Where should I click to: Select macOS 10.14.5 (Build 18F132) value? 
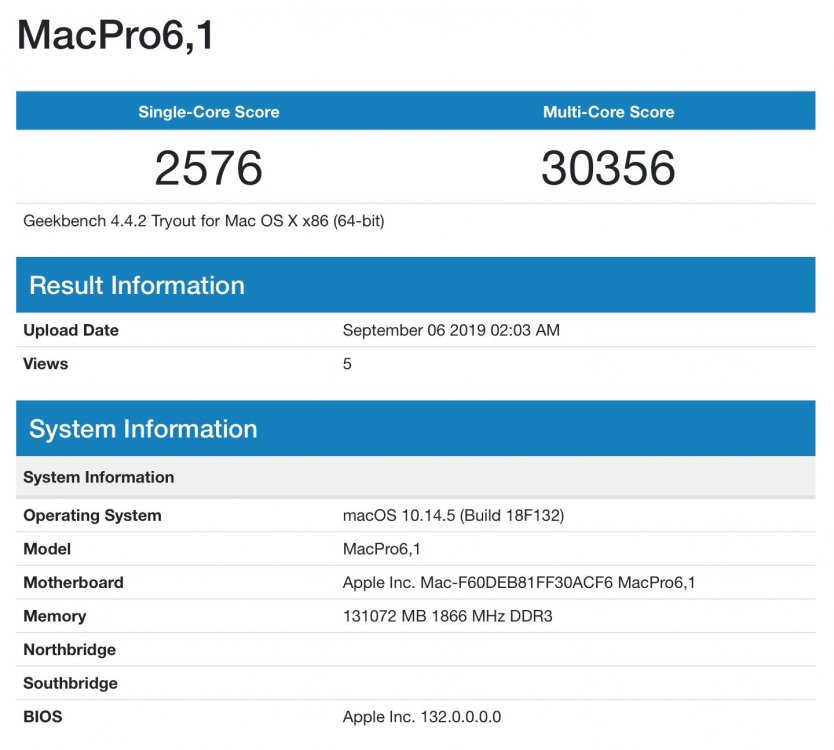point(453,515)
